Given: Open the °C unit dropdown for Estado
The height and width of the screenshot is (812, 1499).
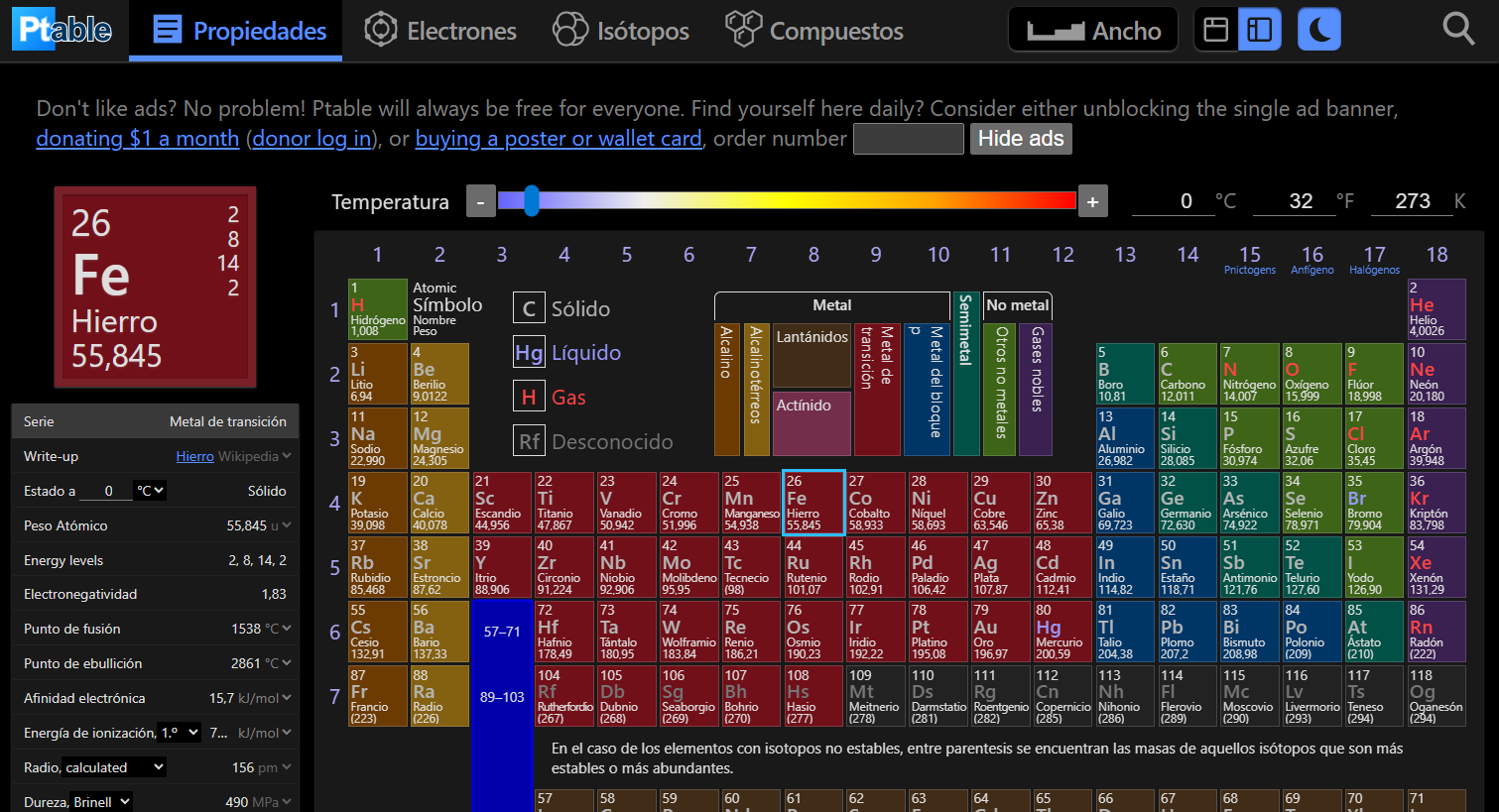Looking at the screenshot, I should [151, 491].
